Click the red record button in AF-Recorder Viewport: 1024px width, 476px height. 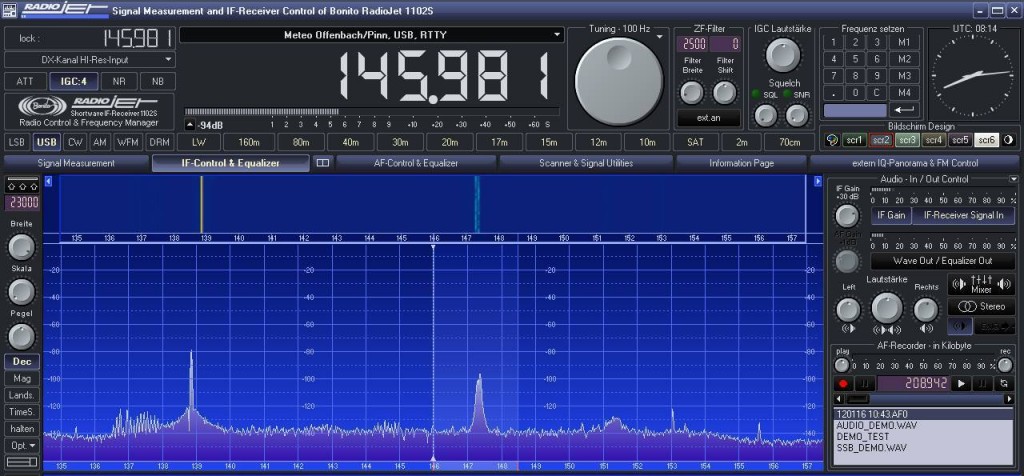[x=843, y=383]
